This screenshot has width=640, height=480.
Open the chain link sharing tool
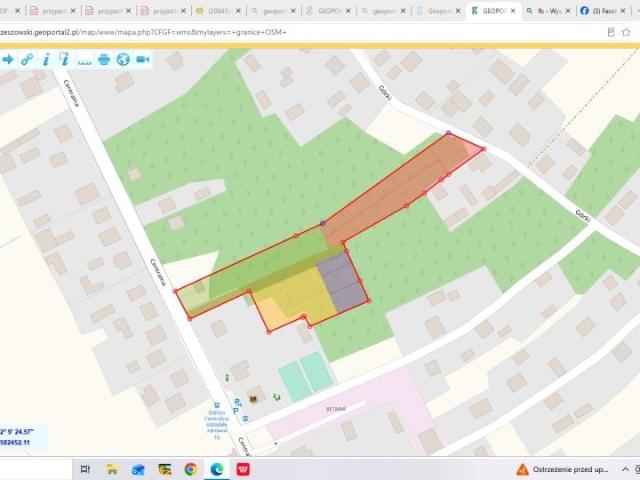pos(27,60)
